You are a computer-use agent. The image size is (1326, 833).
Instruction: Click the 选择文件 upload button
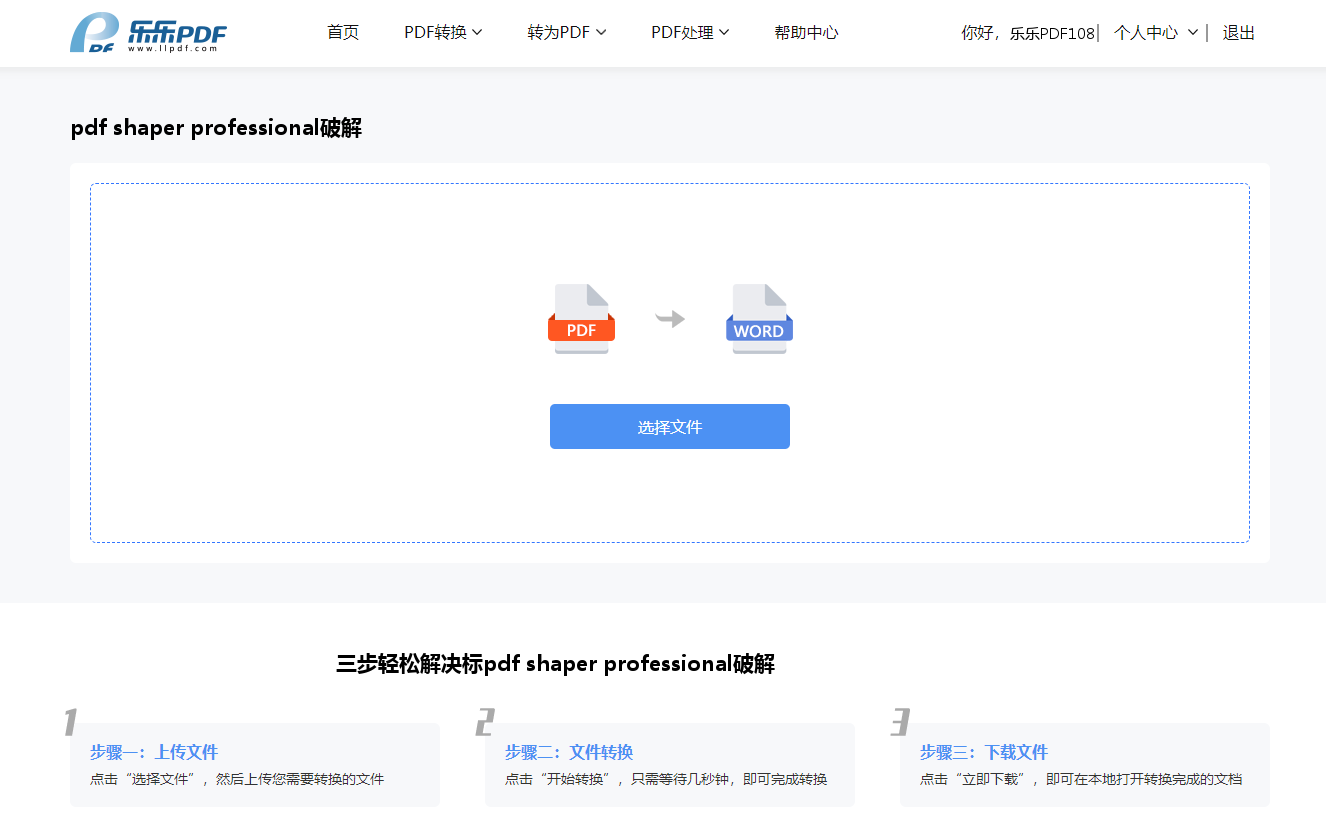tap(670, 427)
